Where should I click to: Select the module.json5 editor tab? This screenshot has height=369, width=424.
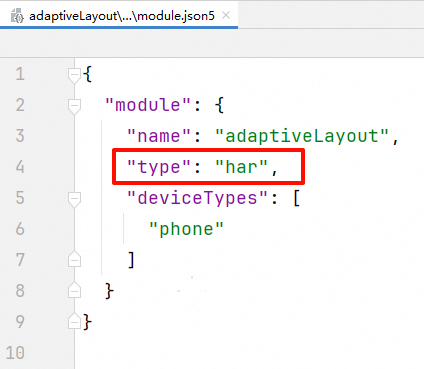[119, 15]
